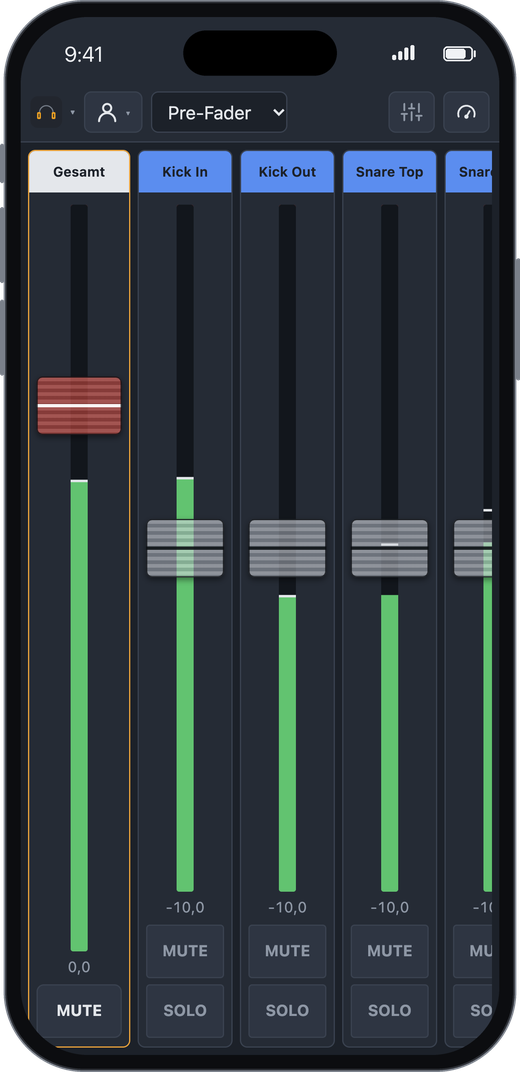Click the orange headphones icon
The image size is (520, 1072).
click(x=46, y=113)
